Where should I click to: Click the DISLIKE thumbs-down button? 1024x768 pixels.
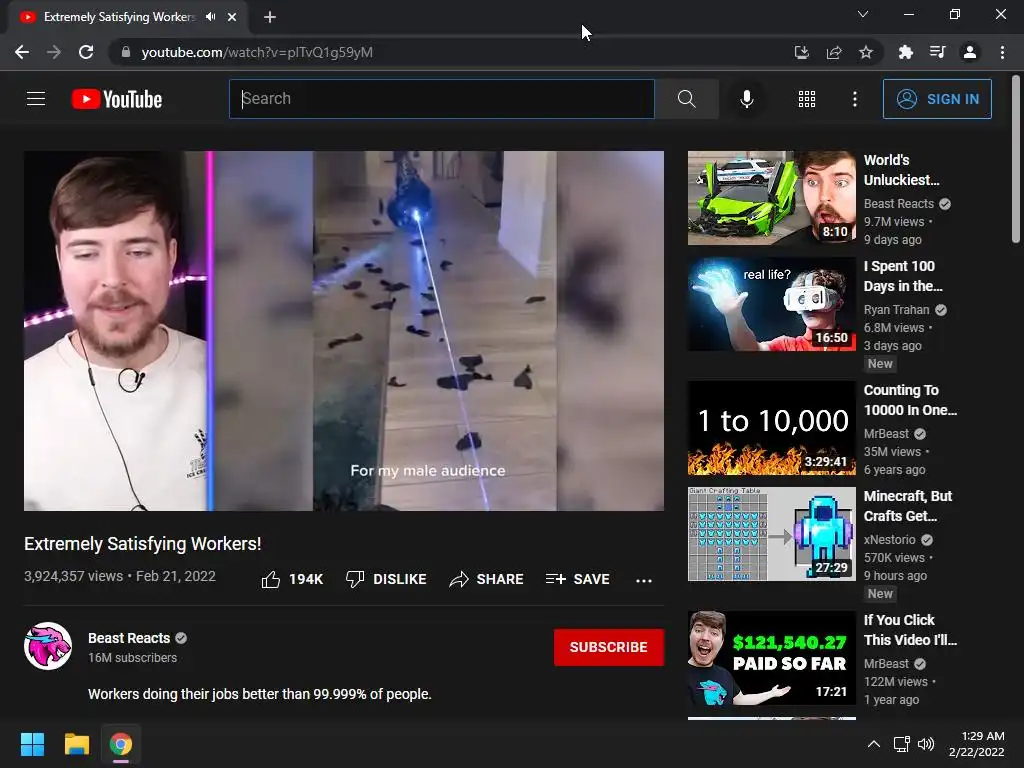click(x=386, y=579)
